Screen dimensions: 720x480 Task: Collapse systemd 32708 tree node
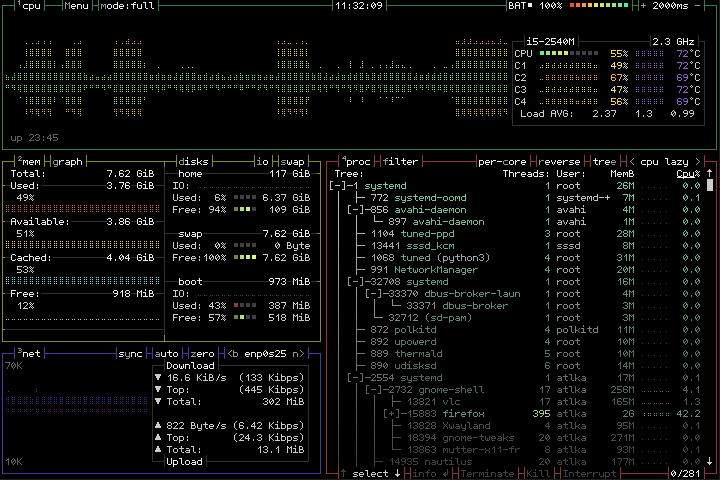click(355, 282)
